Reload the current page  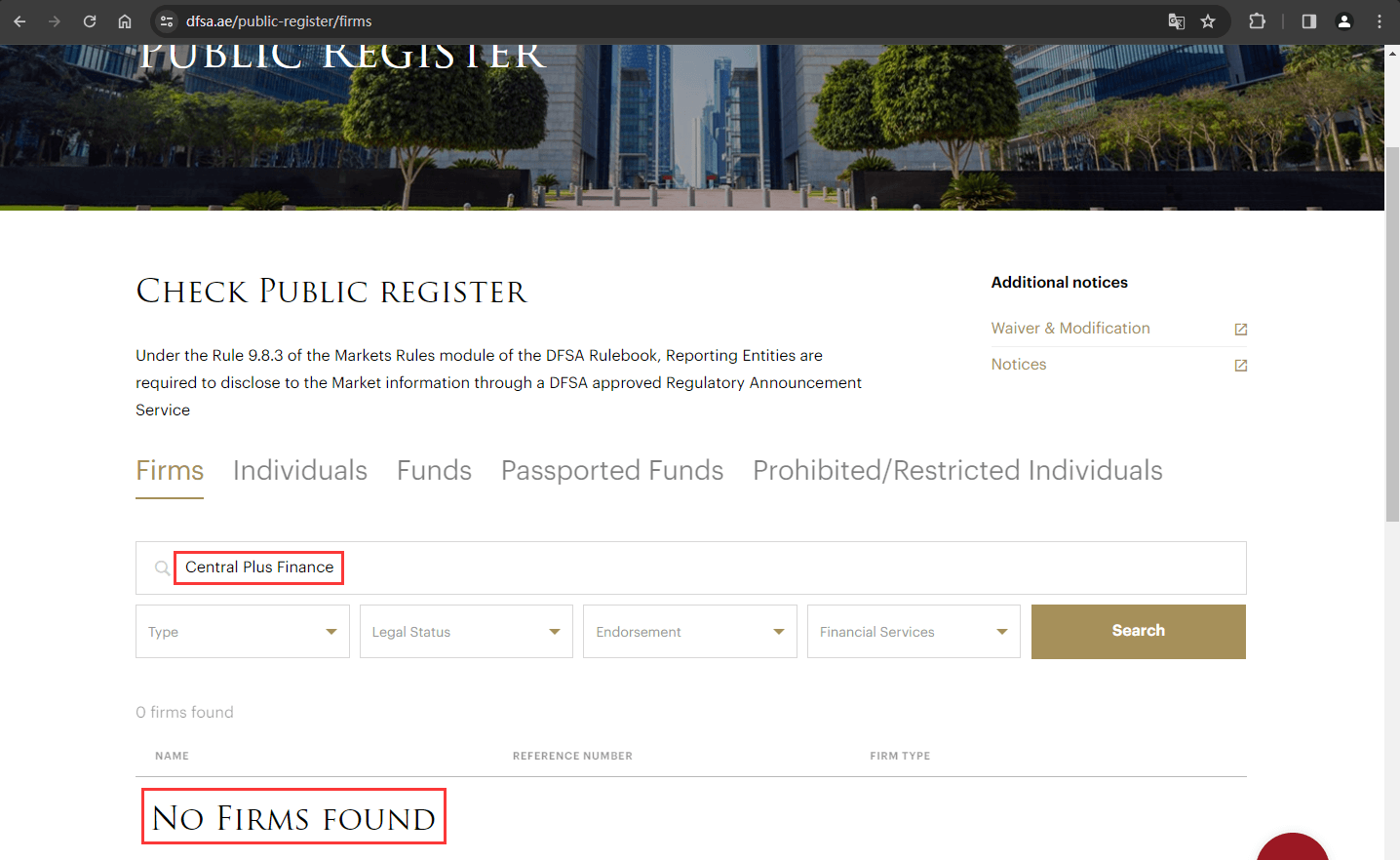[90, 21]
